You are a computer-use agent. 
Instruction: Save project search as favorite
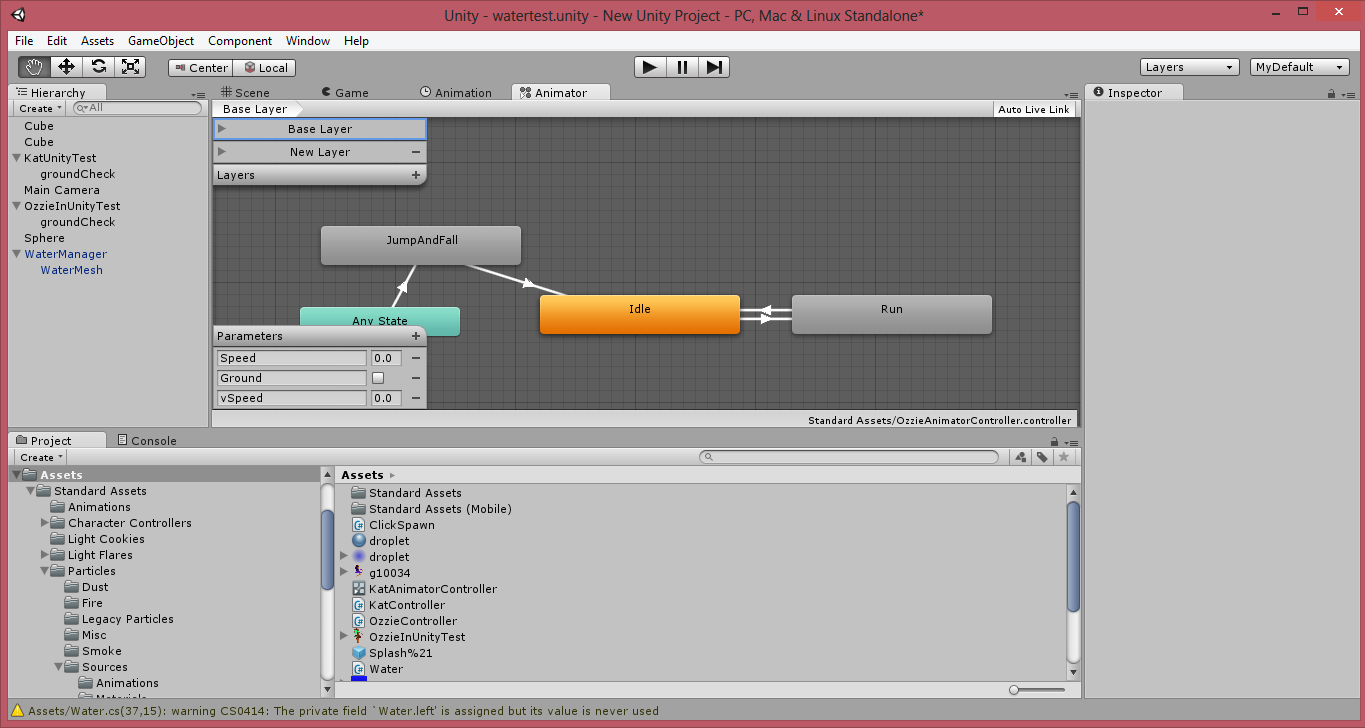tap(1064, 457)
